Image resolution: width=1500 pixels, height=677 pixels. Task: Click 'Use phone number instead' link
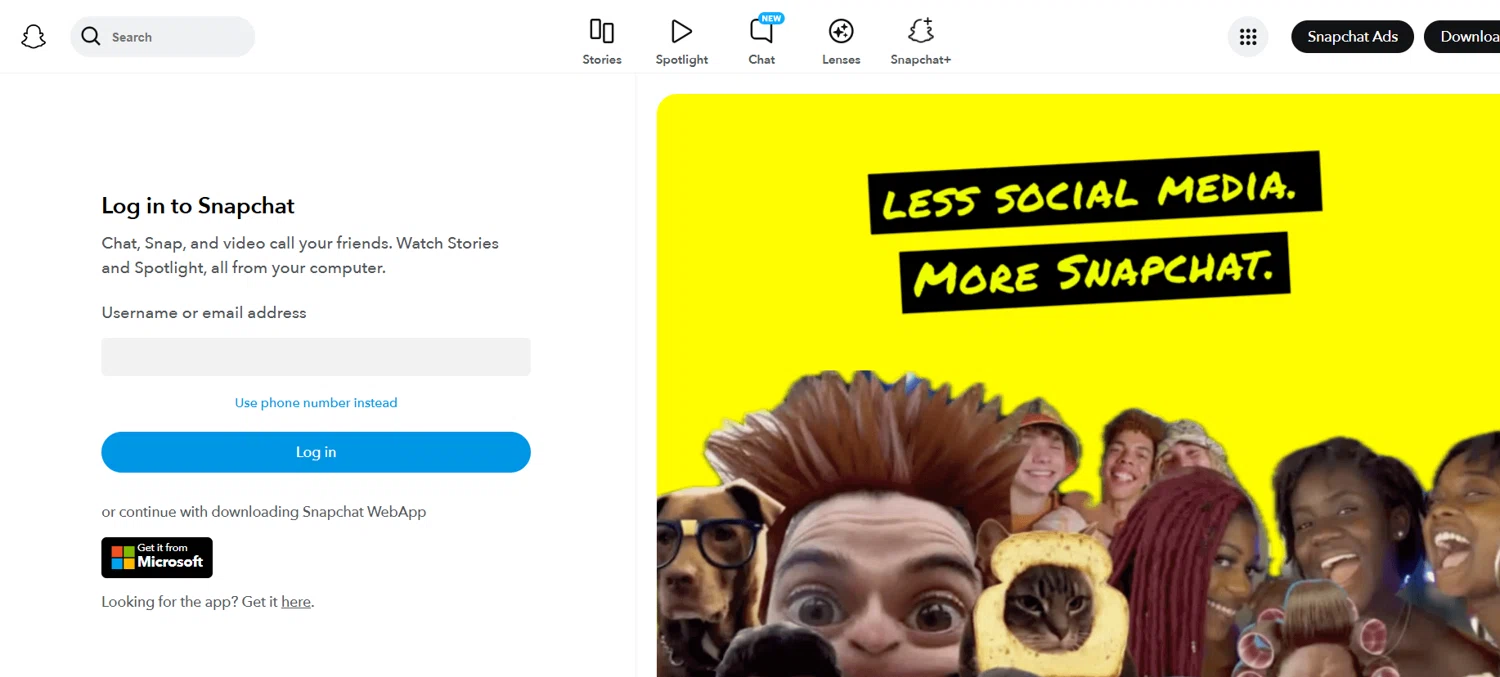pyautogui.click(x=316, y=403)
